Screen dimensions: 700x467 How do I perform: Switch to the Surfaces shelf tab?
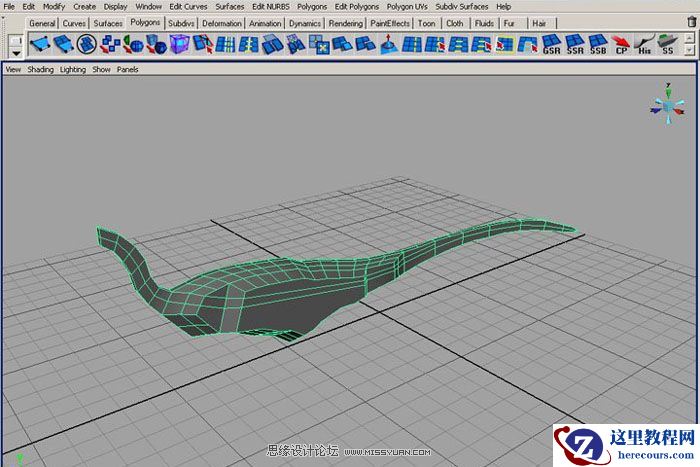tap(108, 23)
